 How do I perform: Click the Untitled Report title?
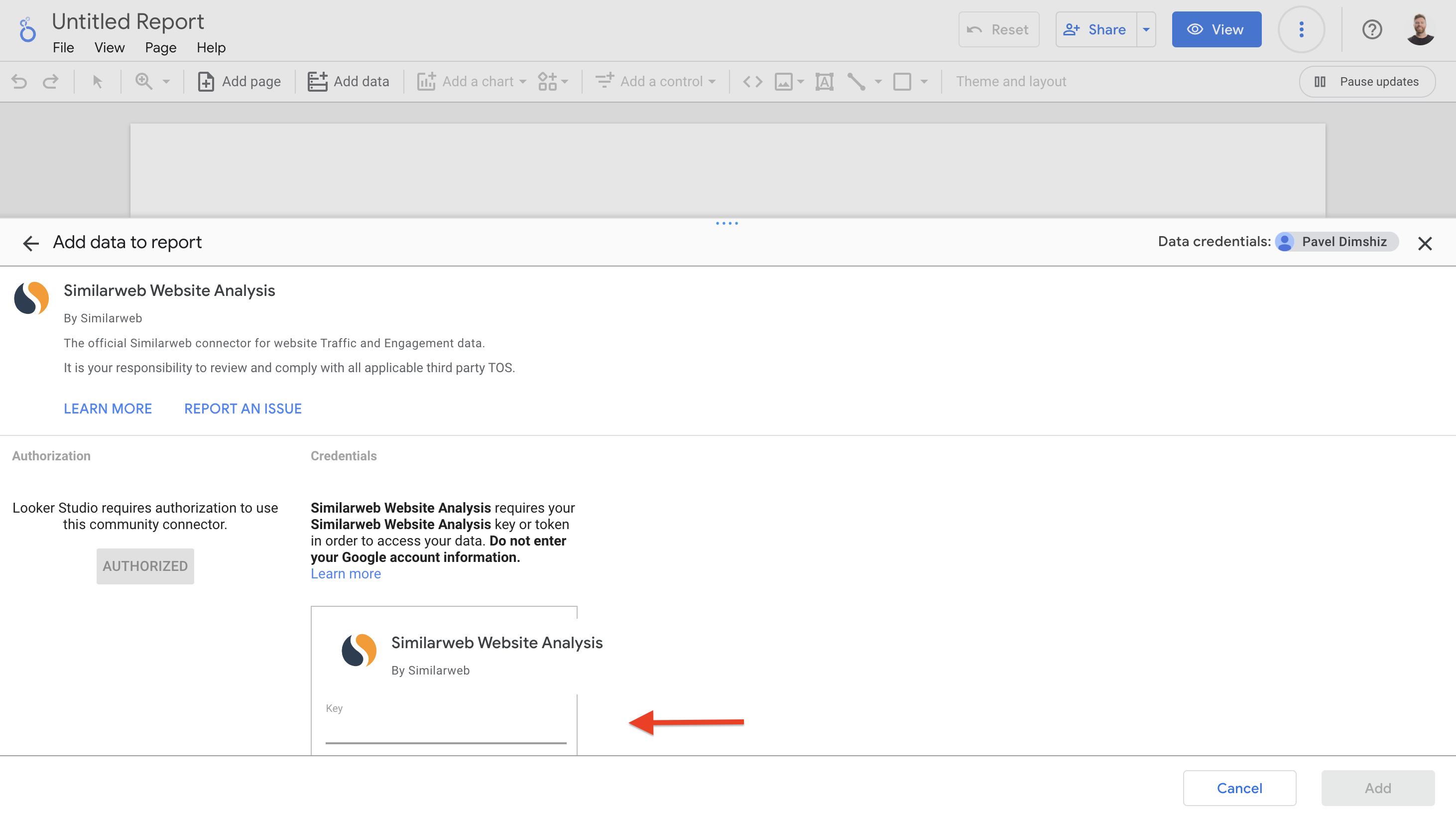[x=128, y=21]
